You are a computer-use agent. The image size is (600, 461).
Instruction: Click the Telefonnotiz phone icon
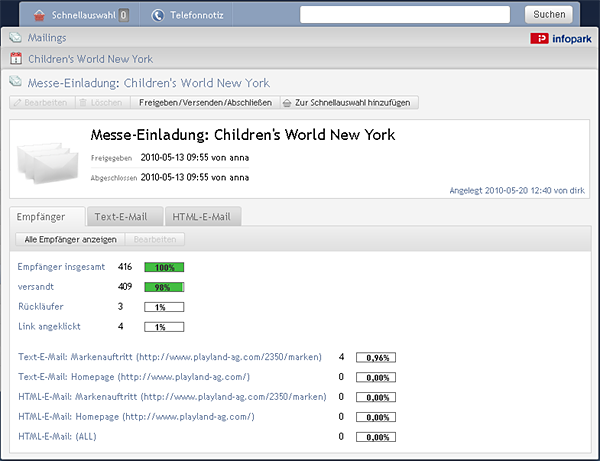pyautogui.click(x=158, y=15)
